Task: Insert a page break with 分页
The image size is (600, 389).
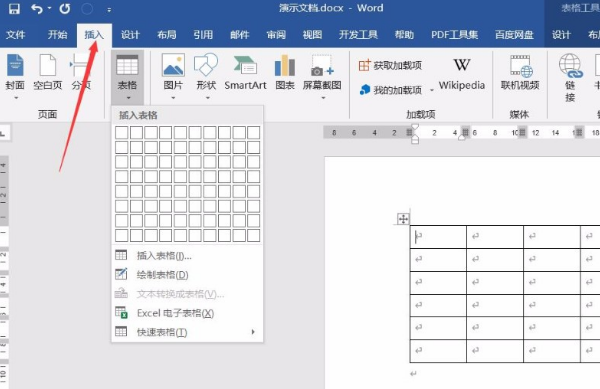Action: click(x=81, y=72)
